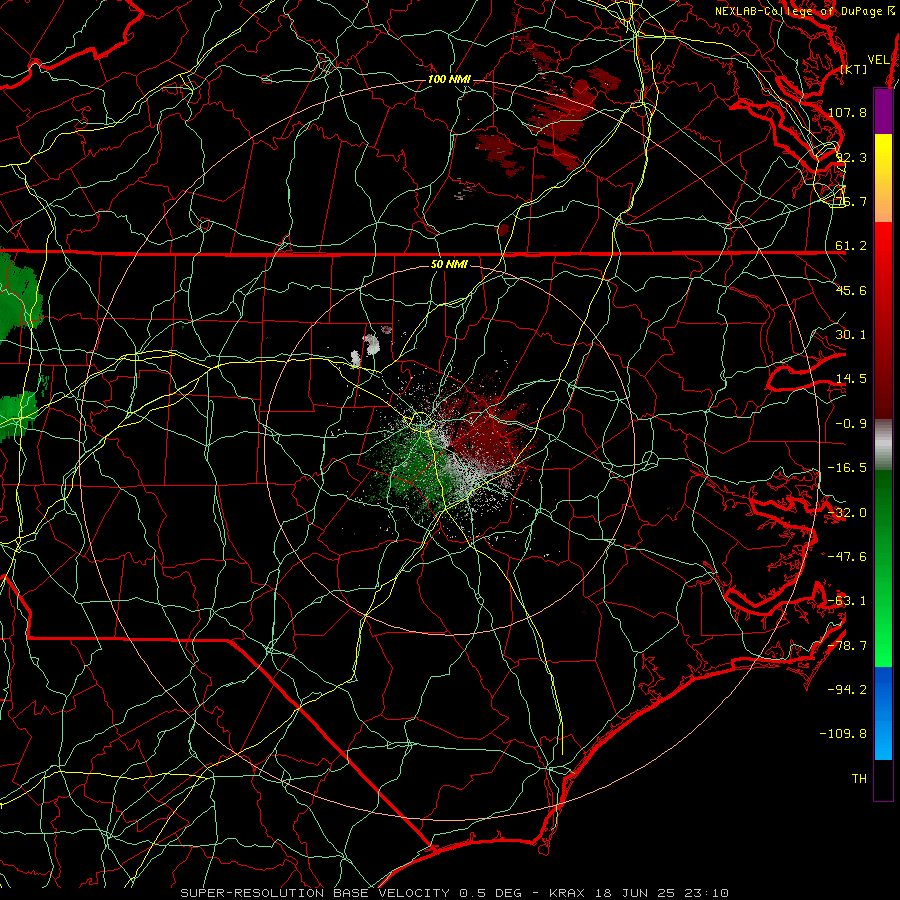Click the 107.8 legend value
This screenshot has width=900, height=900.
tap(847, 112)
